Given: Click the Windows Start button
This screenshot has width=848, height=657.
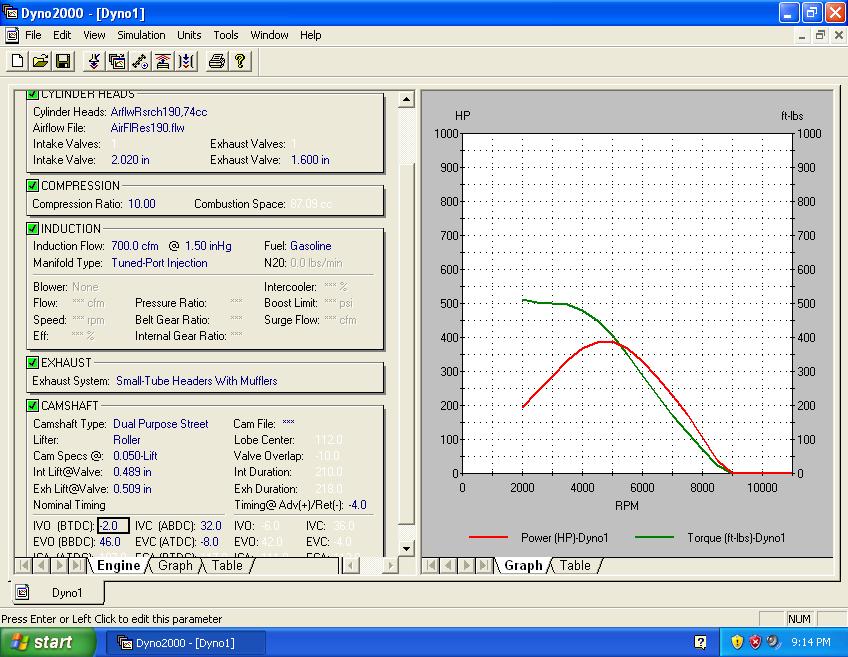Looking at the screenshot, I should pyautogui.click(x=48, y=642).
